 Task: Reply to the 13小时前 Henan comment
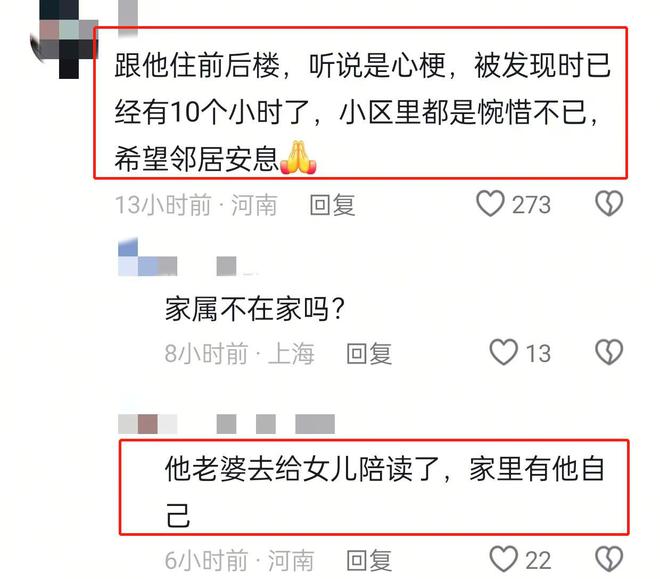tap(332, 205)
